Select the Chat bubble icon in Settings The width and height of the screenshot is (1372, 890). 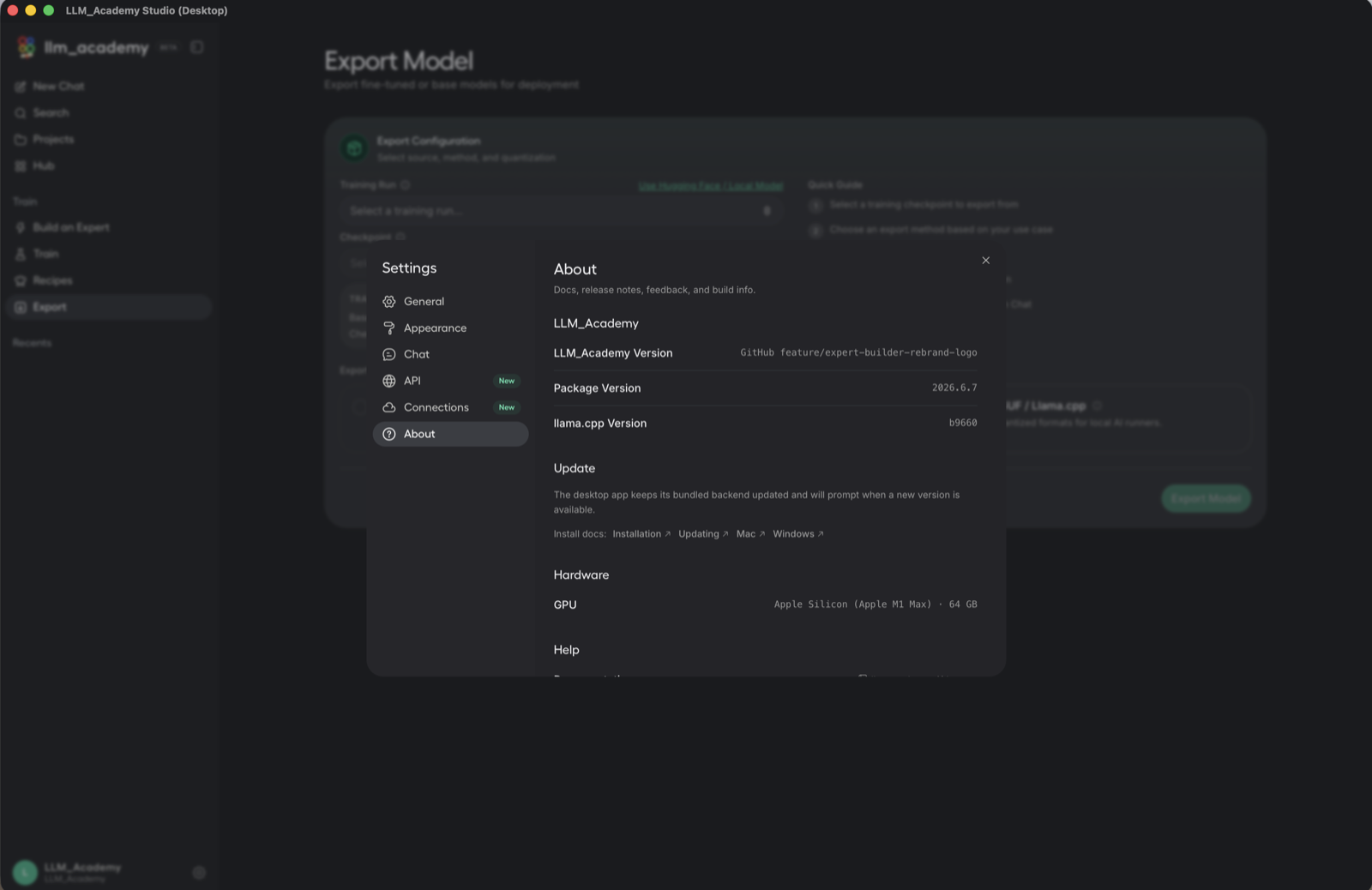coord(389,355)
